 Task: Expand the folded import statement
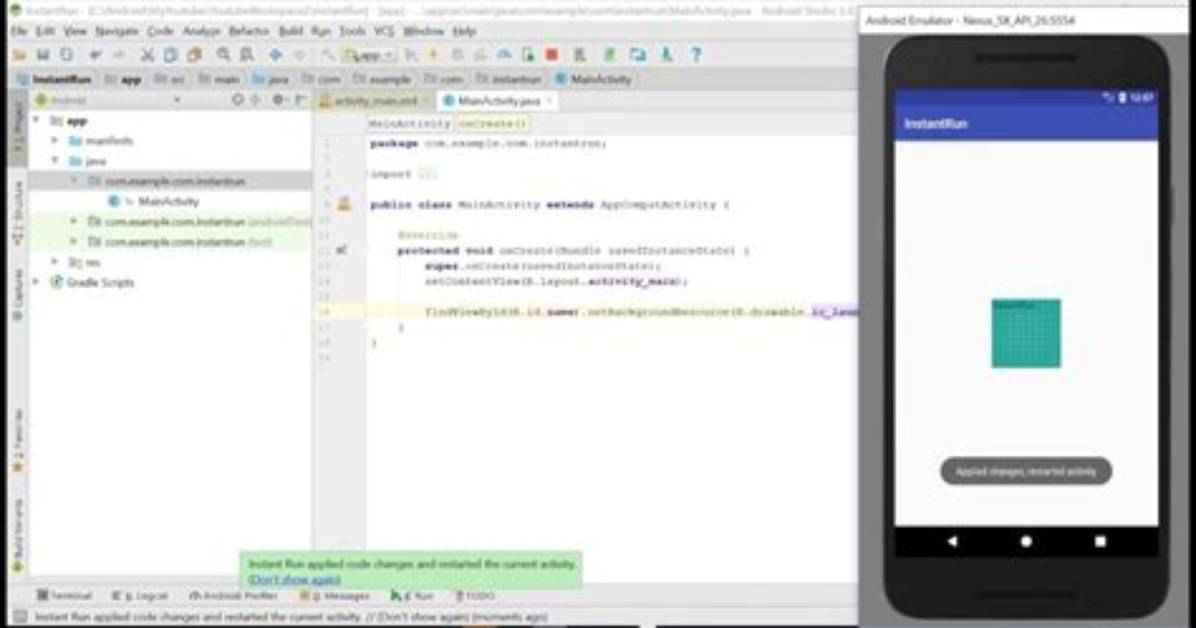click(x=429, y=174)
